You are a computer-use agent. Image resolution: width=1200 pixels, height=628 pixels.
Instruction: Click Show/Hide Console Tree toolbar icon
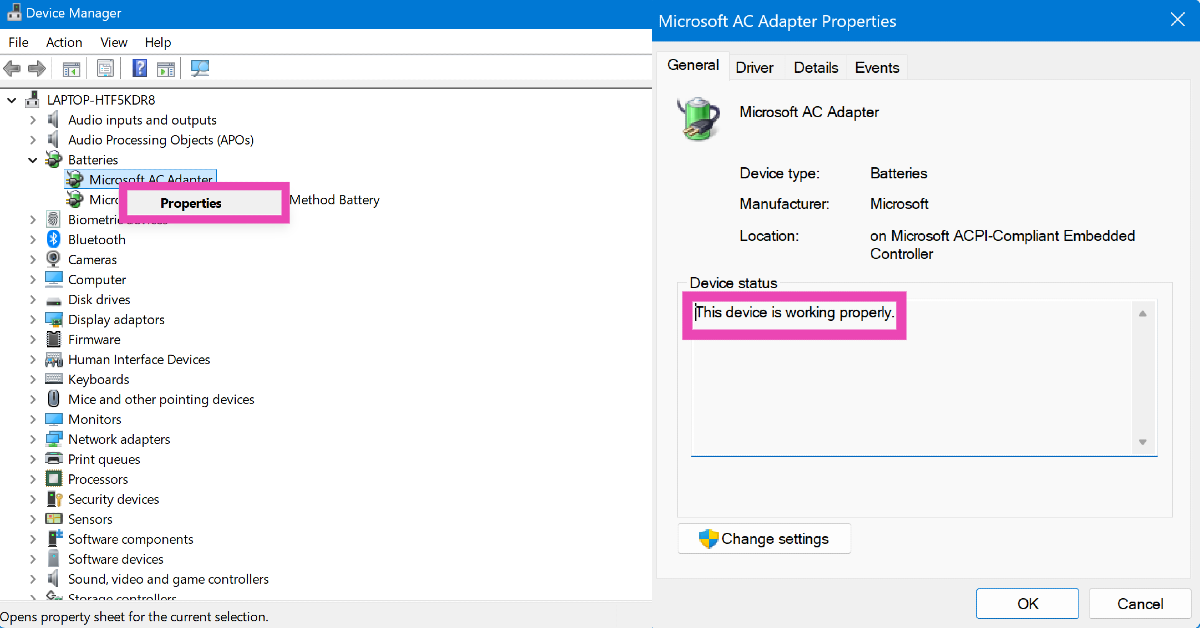coord(71,69)
